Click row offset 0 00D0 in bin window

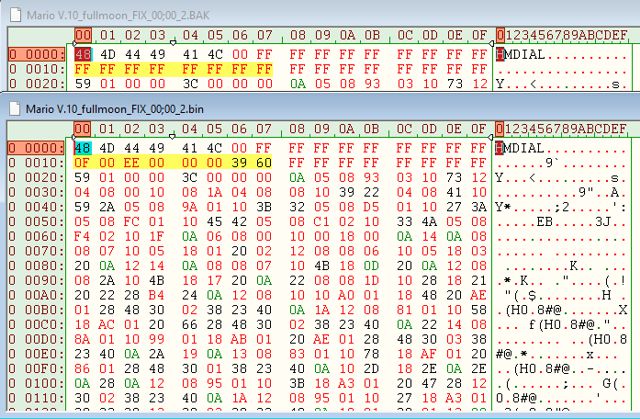pos(36,339)
